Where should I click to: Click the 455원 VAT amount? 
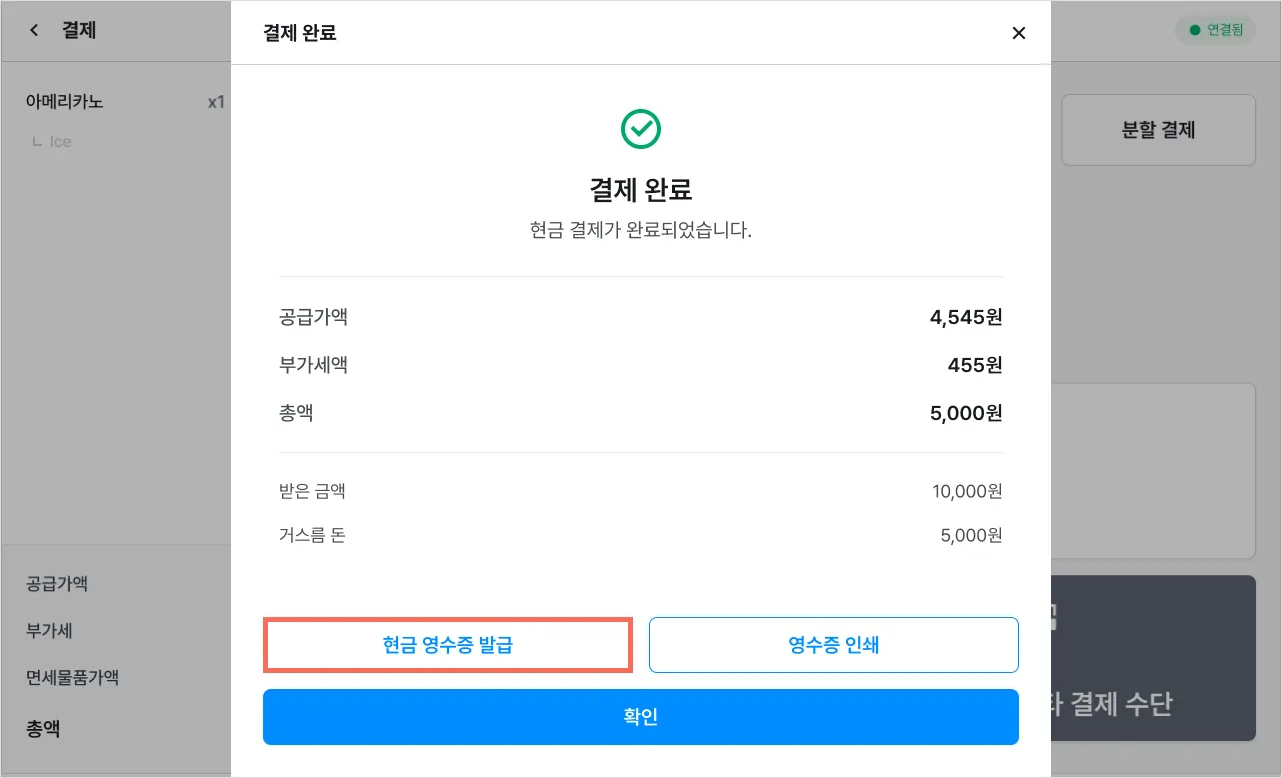974,365
